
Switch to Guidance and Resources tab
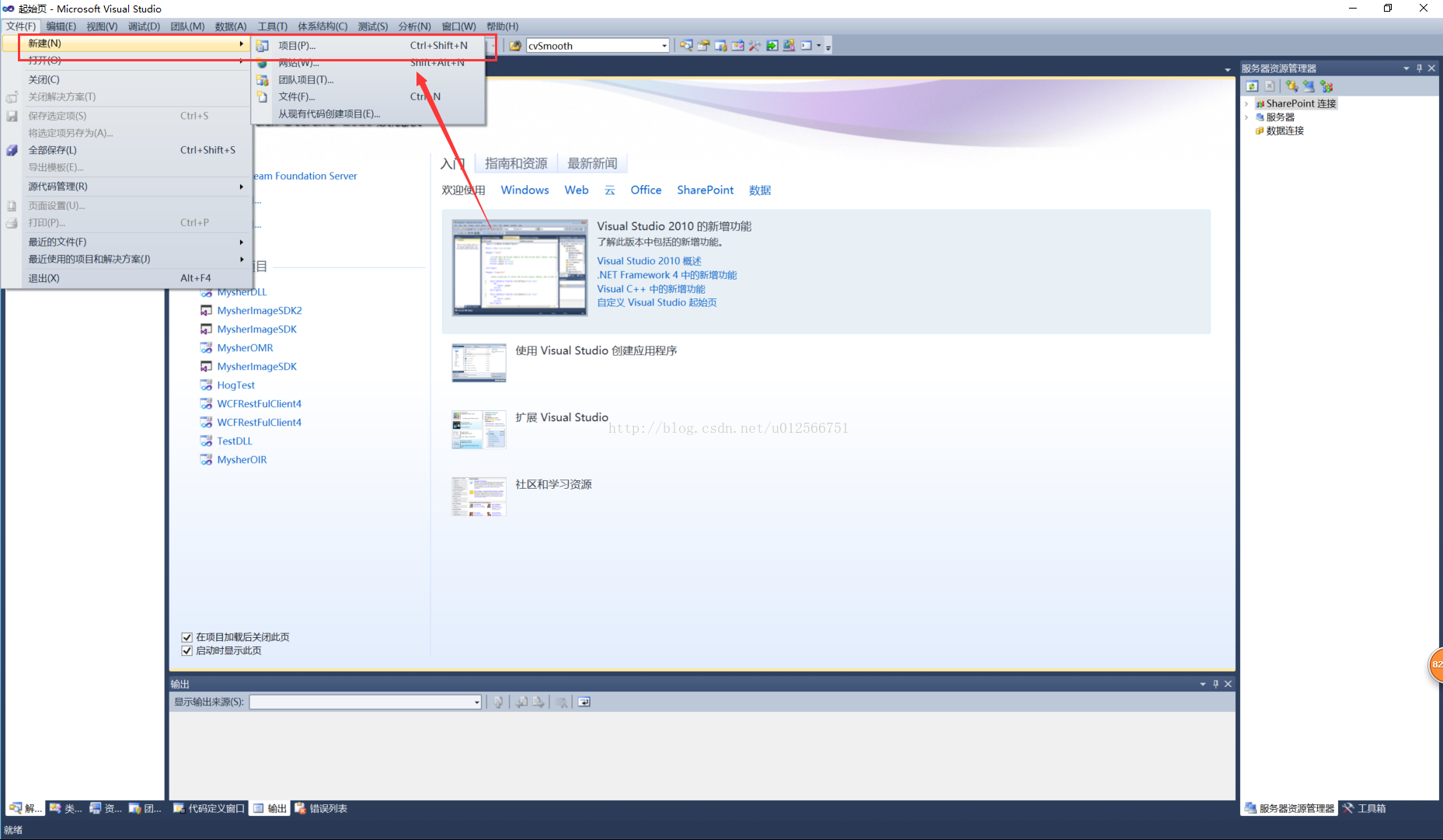pyautogui.click(x=516, y=163)
